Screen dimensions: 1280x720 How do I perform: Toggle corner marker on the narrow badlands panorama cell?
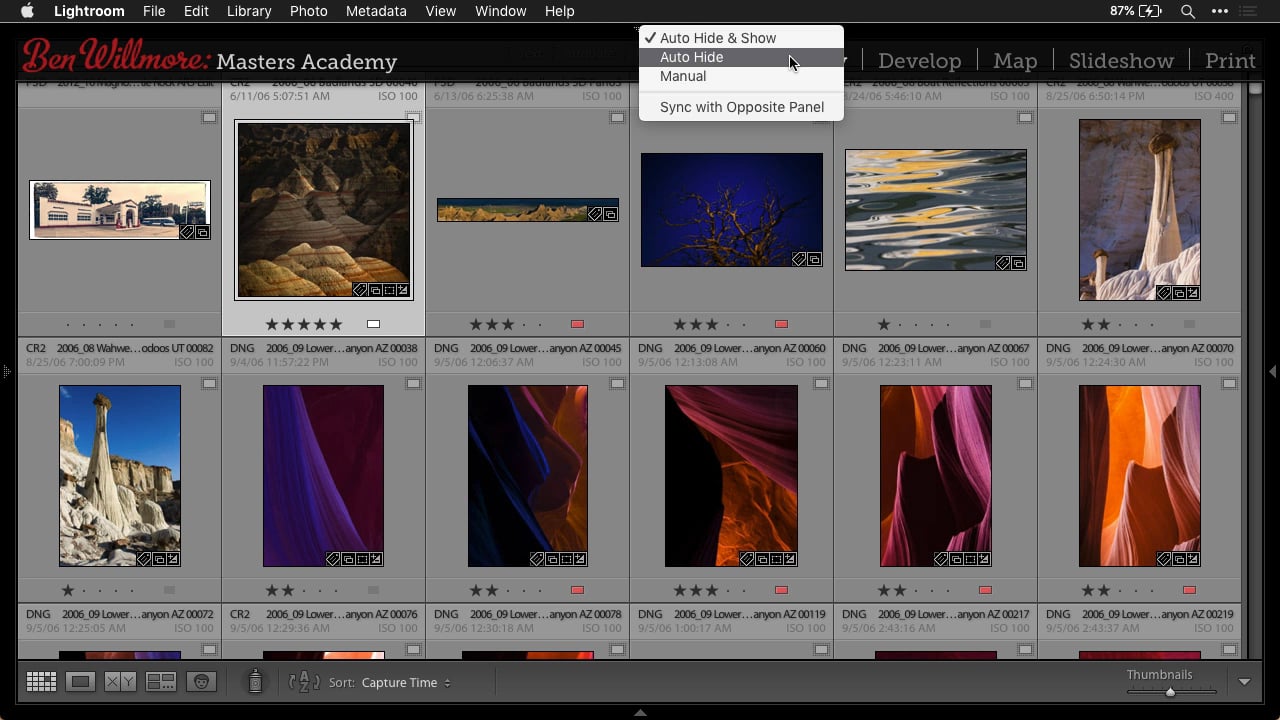tap(617, 118)
